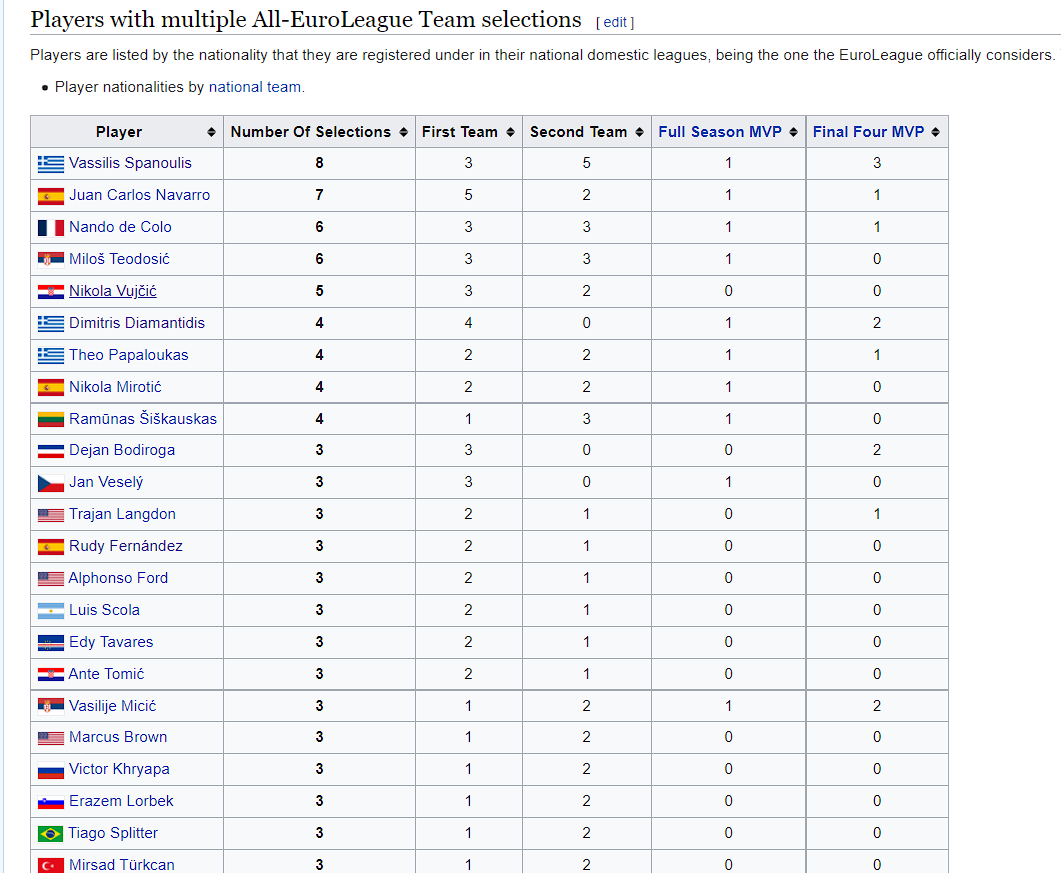Screen dimensions: 1061x873
Task: Open the Full Season MVP header link
Action: click(x=719, y=132)
